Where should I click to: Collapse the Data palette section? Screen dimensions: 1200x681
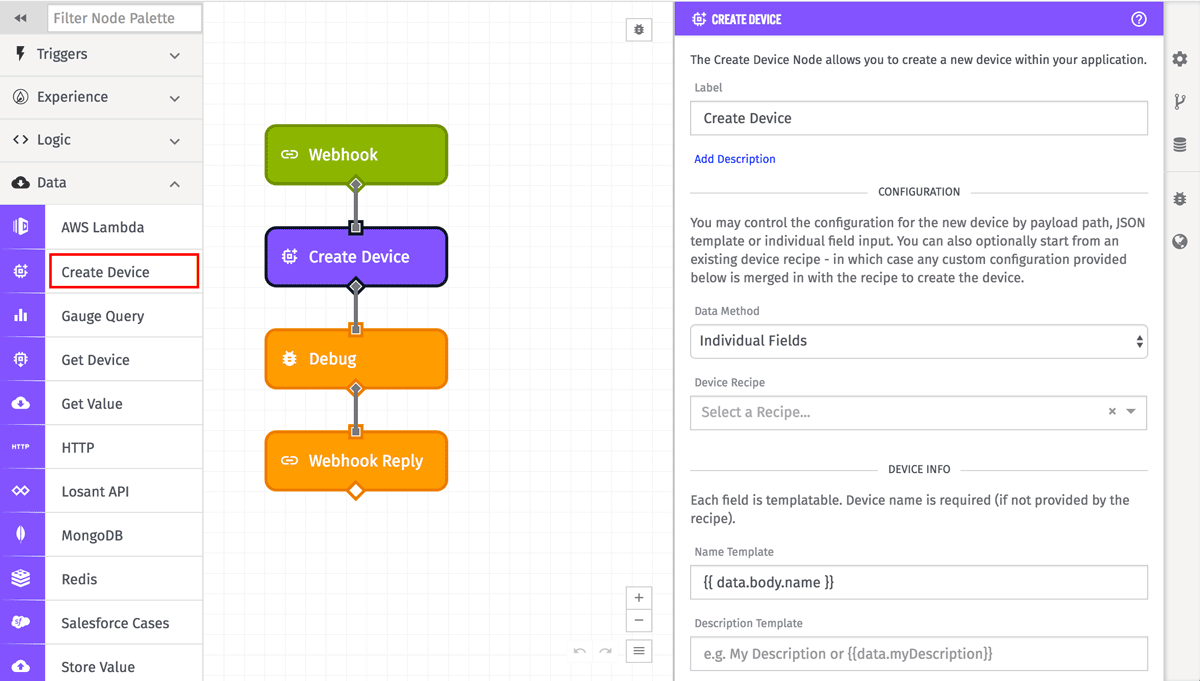coord(101,183)
